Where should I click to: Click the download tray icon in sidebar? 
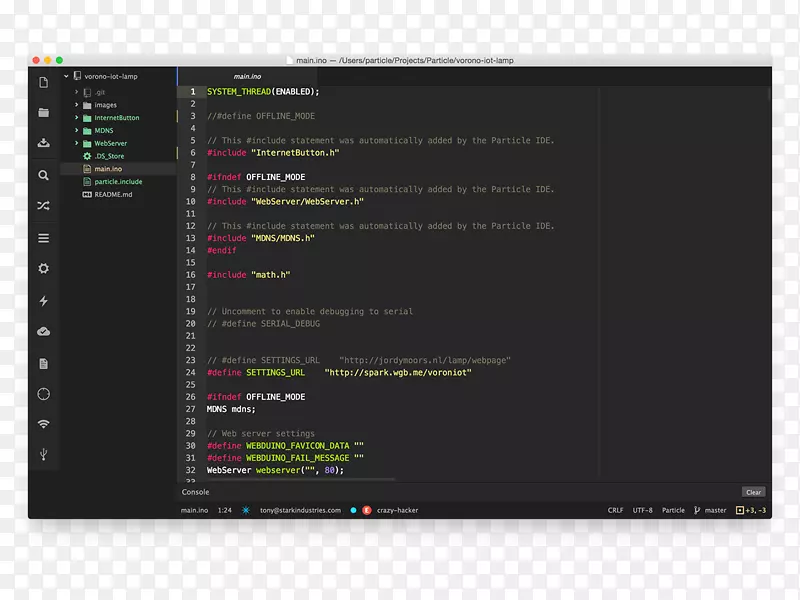tap(43, 143)
